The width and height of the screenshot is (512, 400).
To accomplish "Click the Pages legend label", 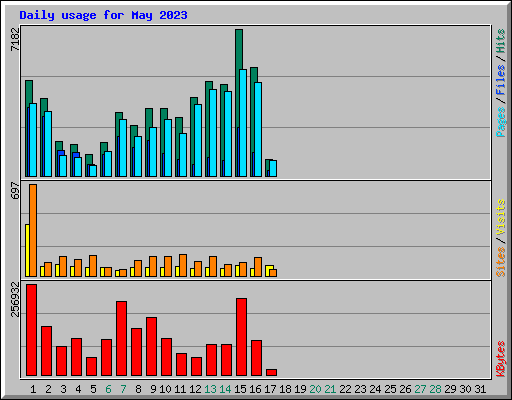I will 501,122.
